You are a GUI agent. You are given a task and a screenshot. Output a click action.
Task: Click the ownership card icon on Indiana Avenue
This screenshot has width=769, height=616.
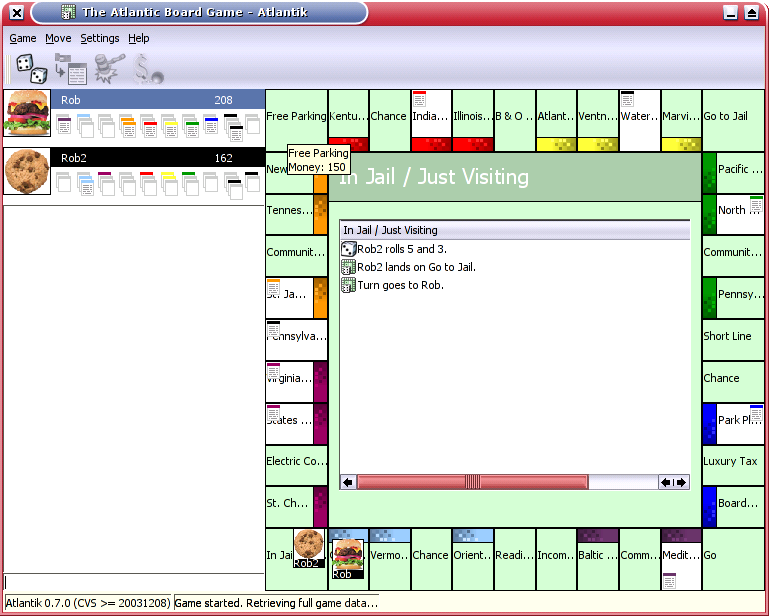[x=419, y=99]
